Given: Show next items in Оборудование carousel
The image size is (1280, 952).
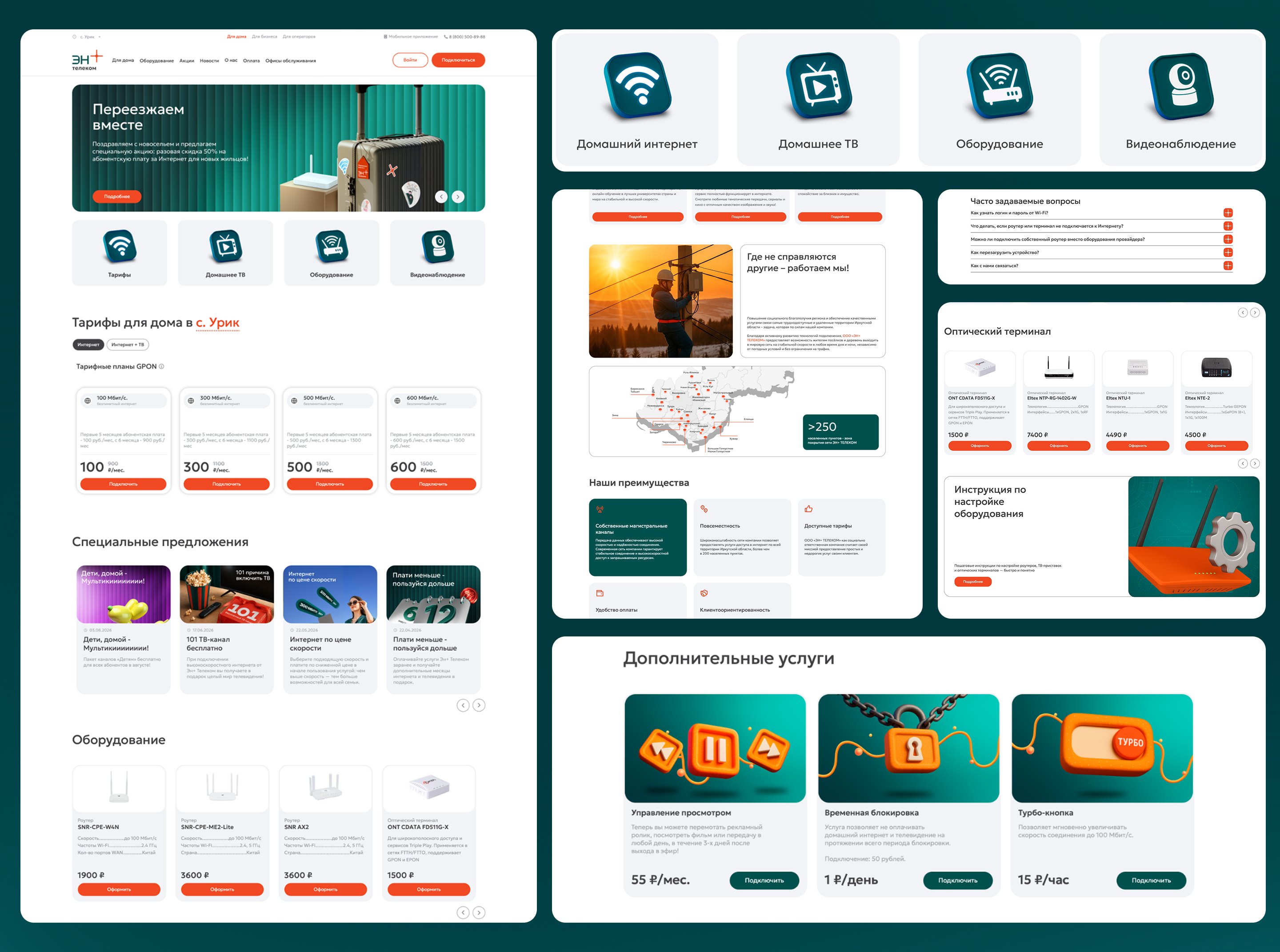Looking at the screenshot, I should [479, 913].
